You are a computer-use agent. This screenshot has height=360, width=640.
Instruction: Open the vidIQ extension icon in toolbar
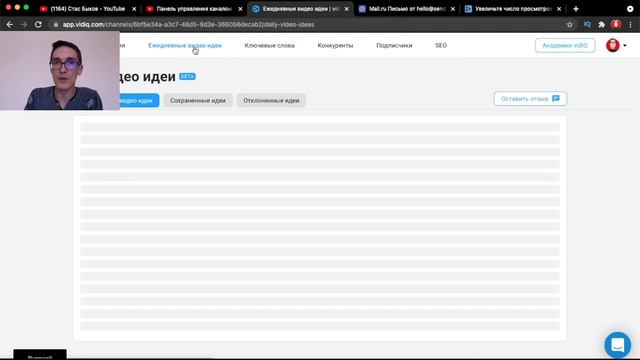[x=587, y=24]
